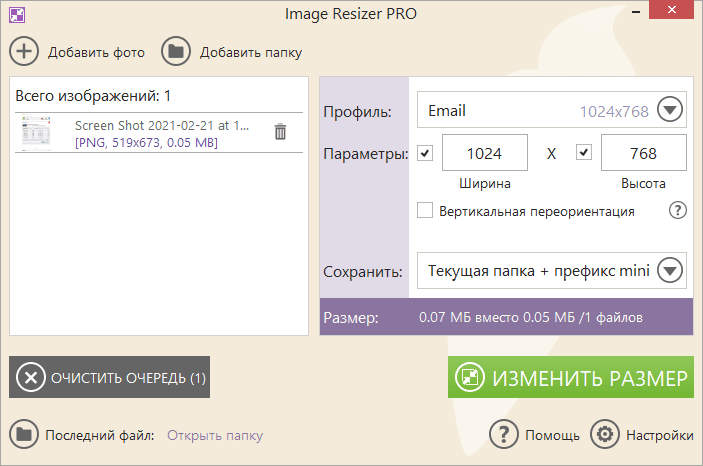Click the app icon in the title bar
This screenshot has width=703, height=466.
tap(13, 14)
